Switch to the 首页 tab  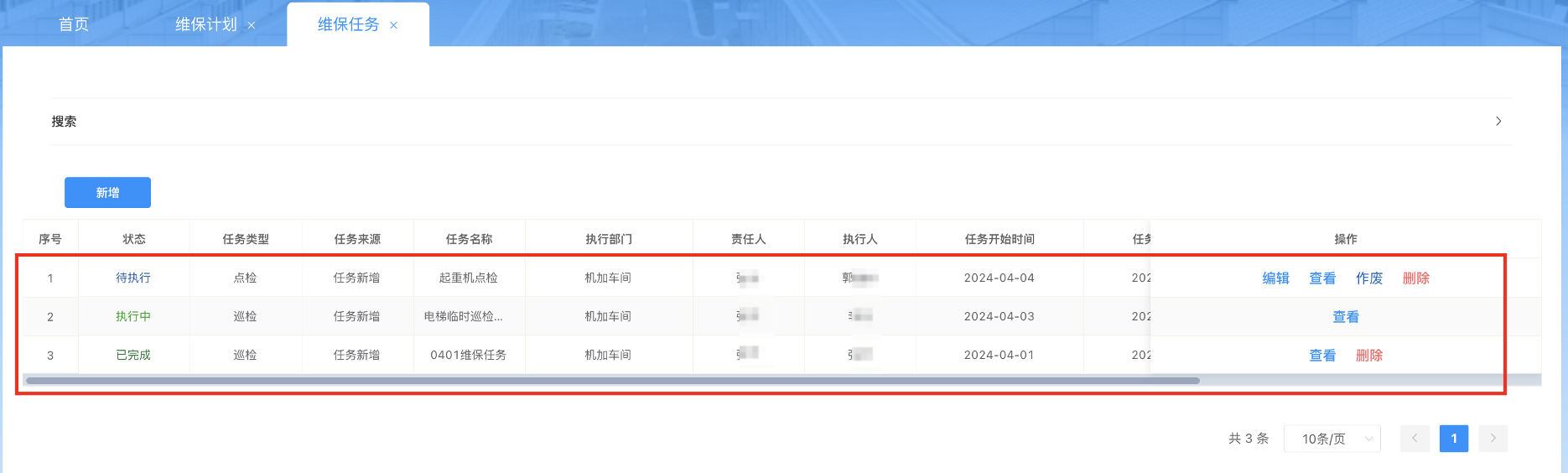(74, 24)
